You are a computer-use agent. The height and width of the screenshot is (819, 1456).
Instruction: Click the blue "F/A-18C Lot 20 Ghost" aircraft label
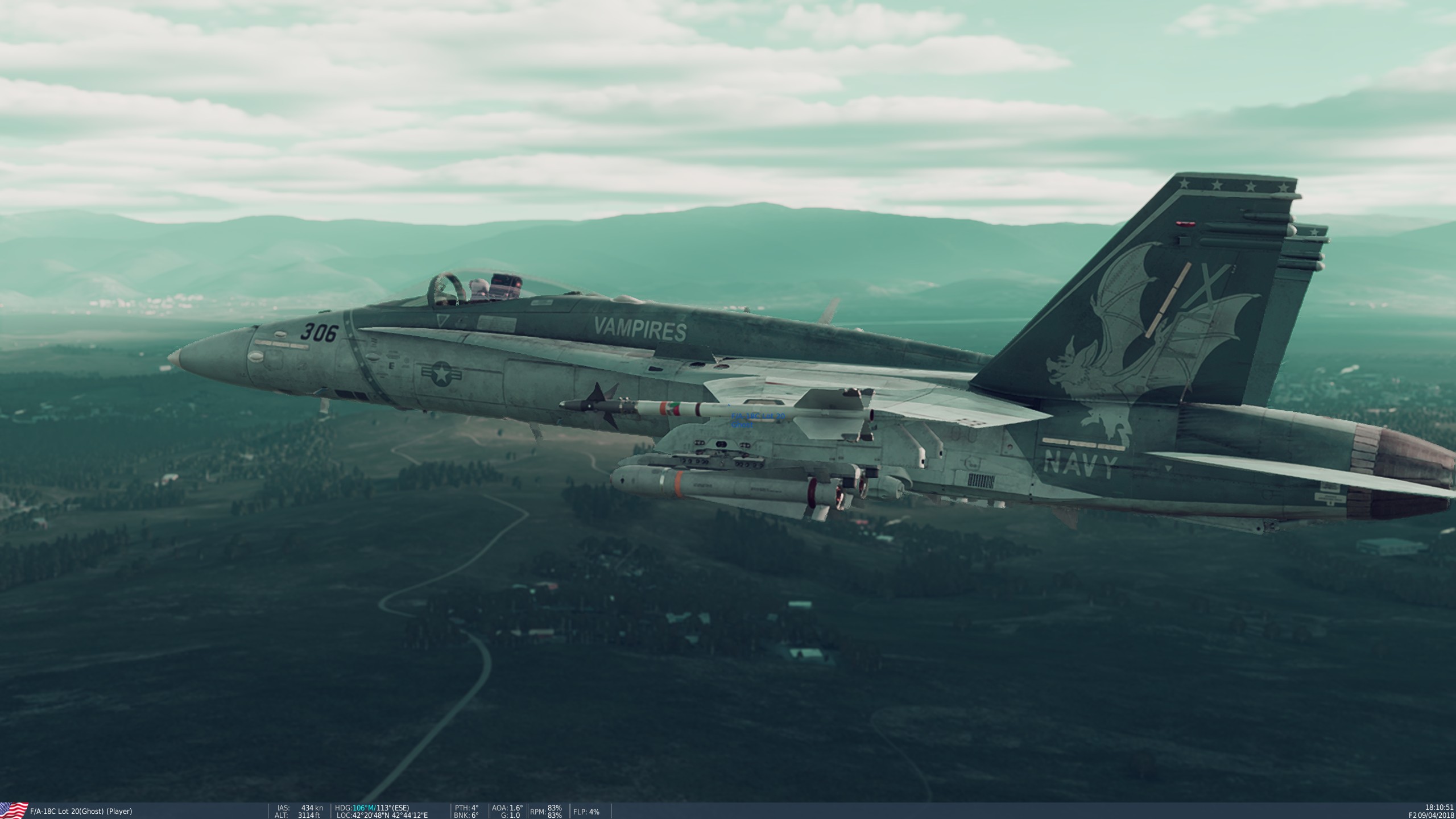[x=758, y=420]
